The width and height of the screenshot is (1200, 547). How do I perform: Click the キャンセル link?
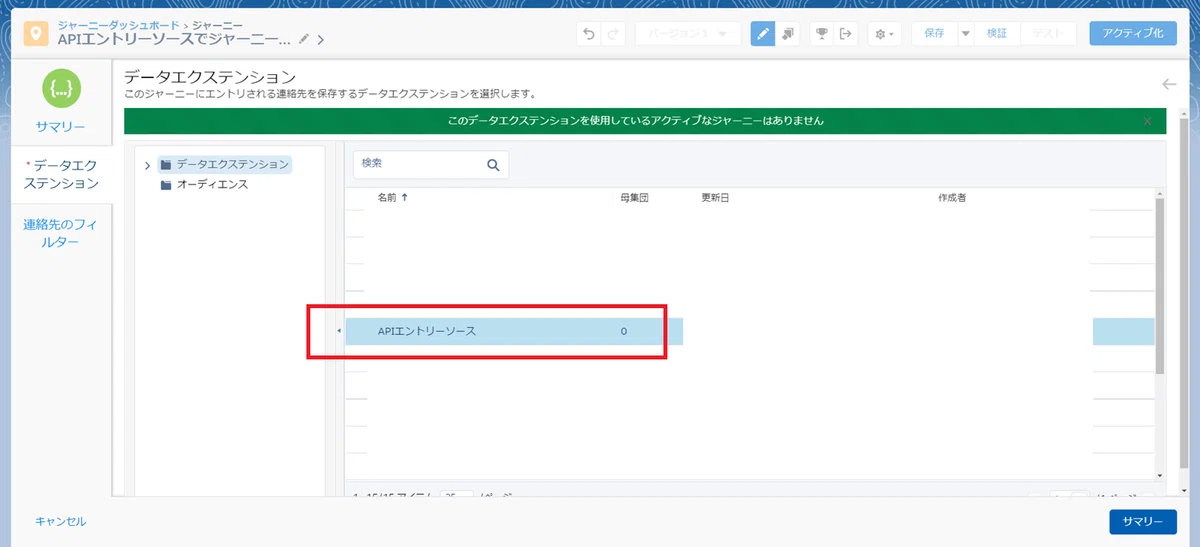click(x=61, y=522)
